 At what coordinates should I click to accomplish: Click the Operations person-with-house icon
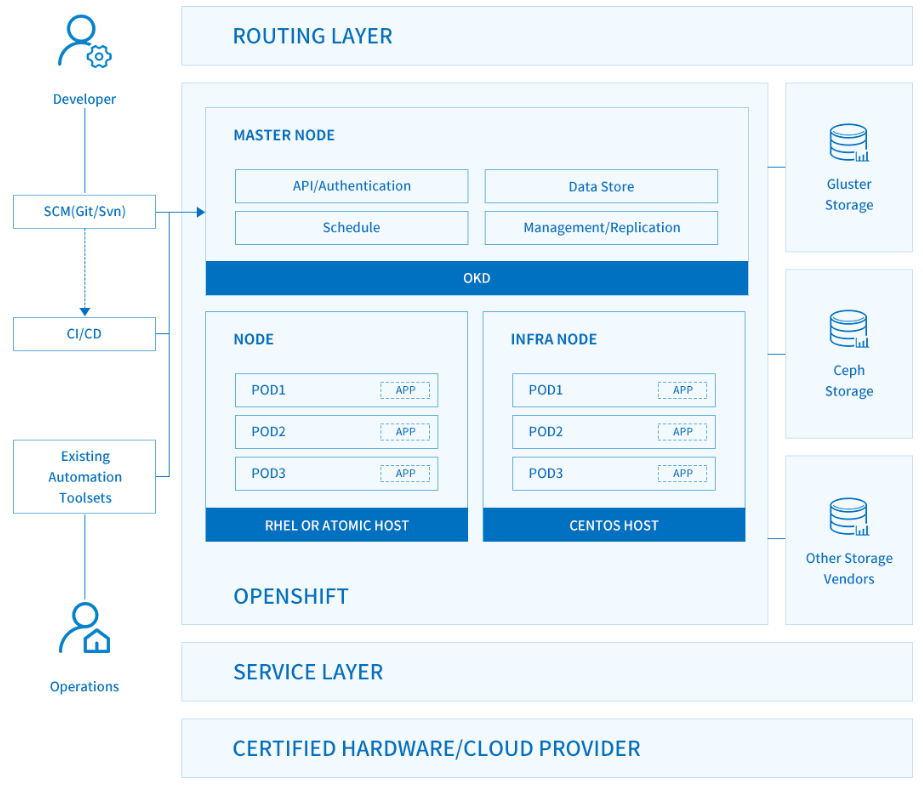click(85, 627)
